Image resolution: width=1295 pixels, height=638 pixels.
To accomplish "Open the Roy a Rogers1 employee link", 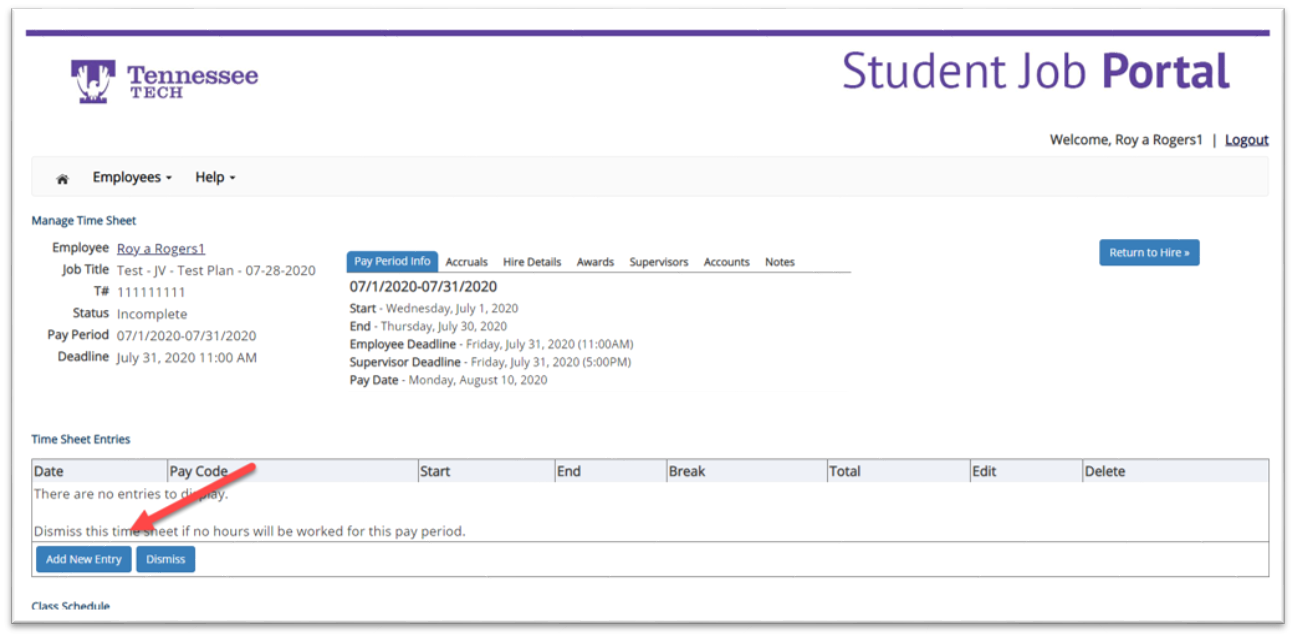I will tap(160, 249).
